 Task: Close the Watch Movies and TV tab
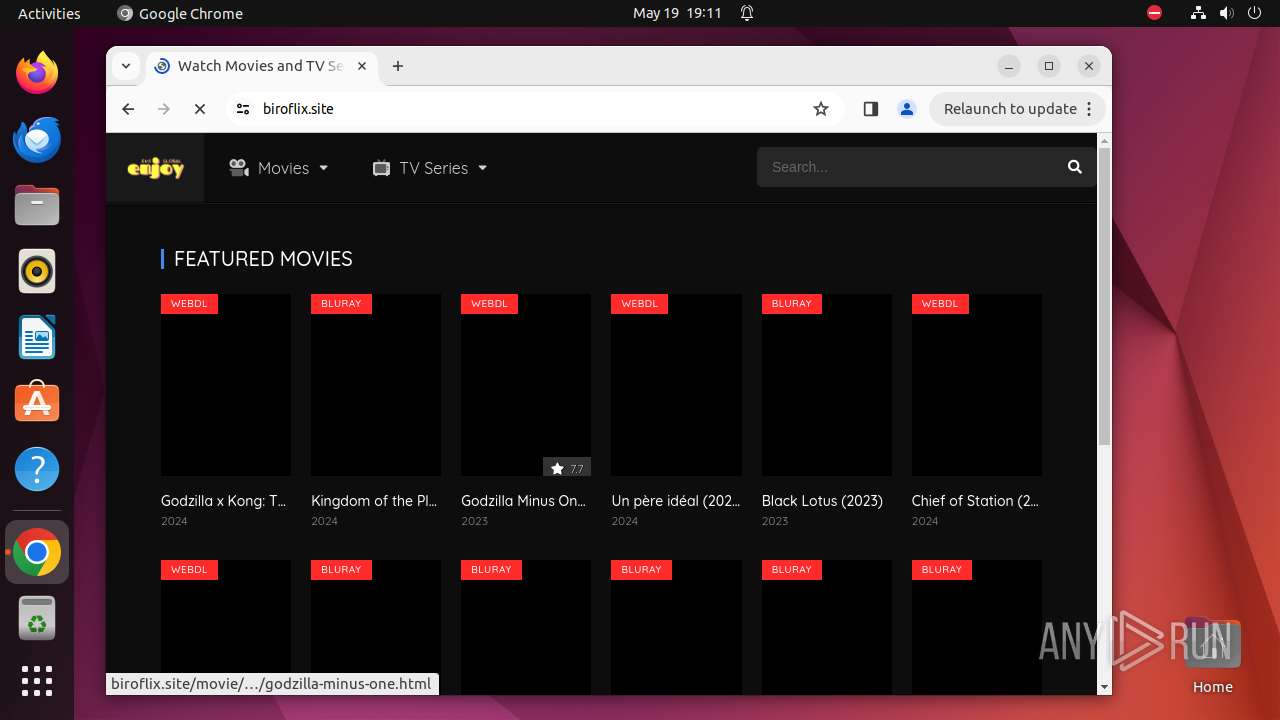[x=362, y=66]
